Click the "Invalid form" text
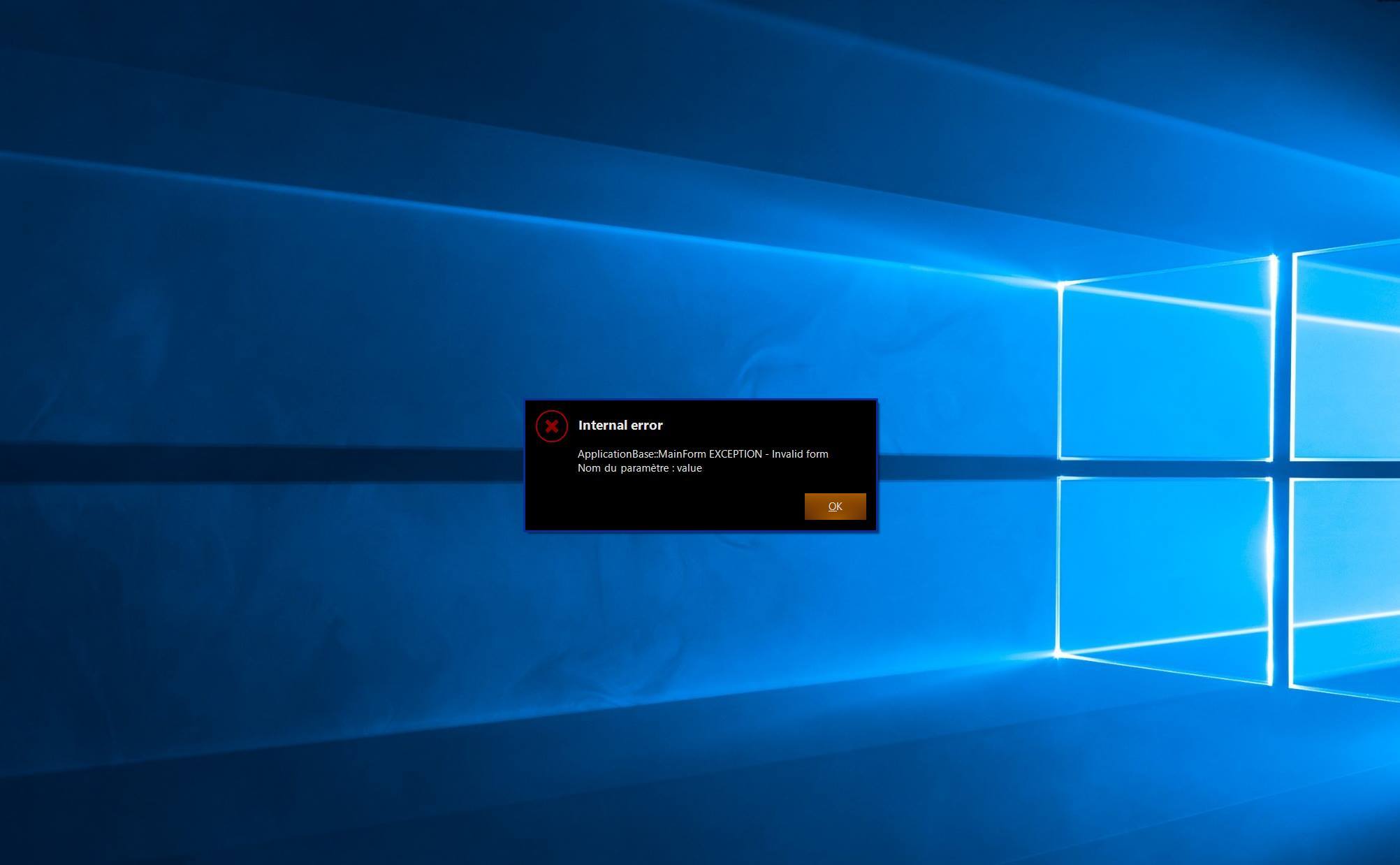Viewport: 1400px width, 865px height. [800, 454]
